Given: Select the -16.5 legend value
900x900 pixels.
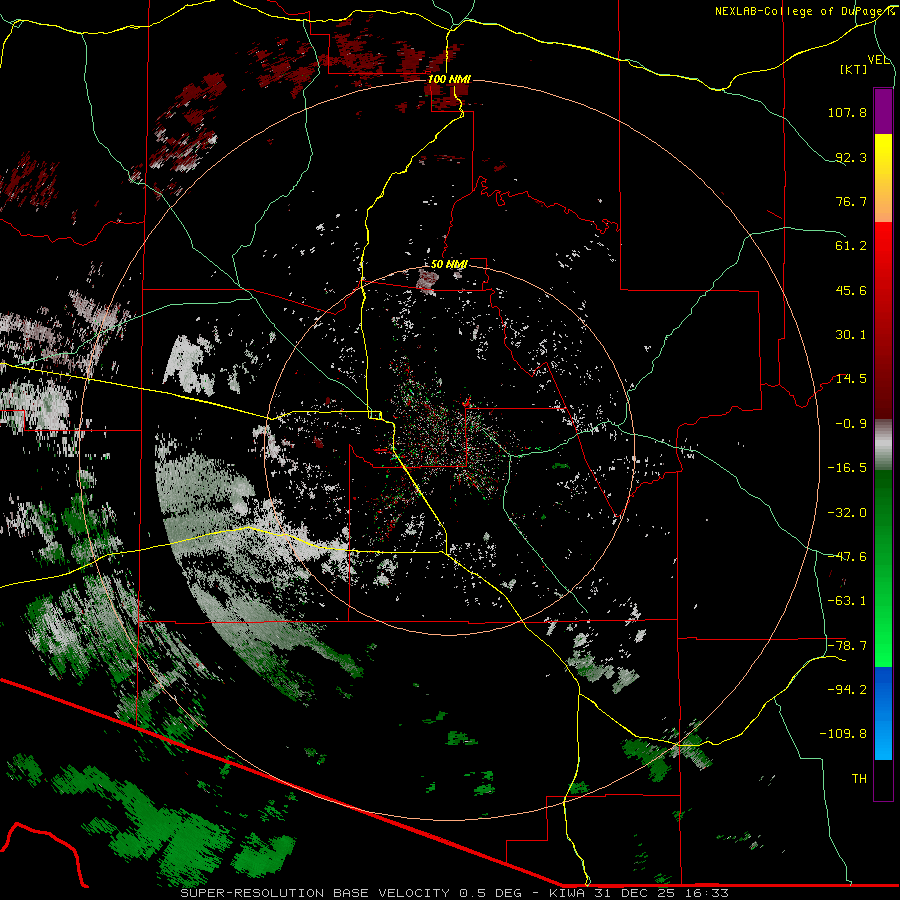Looking at the screenshot, I should coord(847,468).
